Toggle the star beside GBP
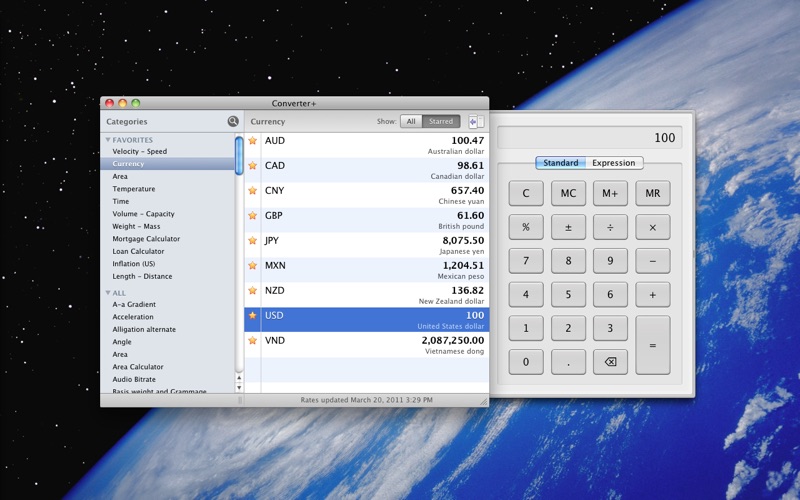This screenshot has height=500, width=800. point(253,216)
